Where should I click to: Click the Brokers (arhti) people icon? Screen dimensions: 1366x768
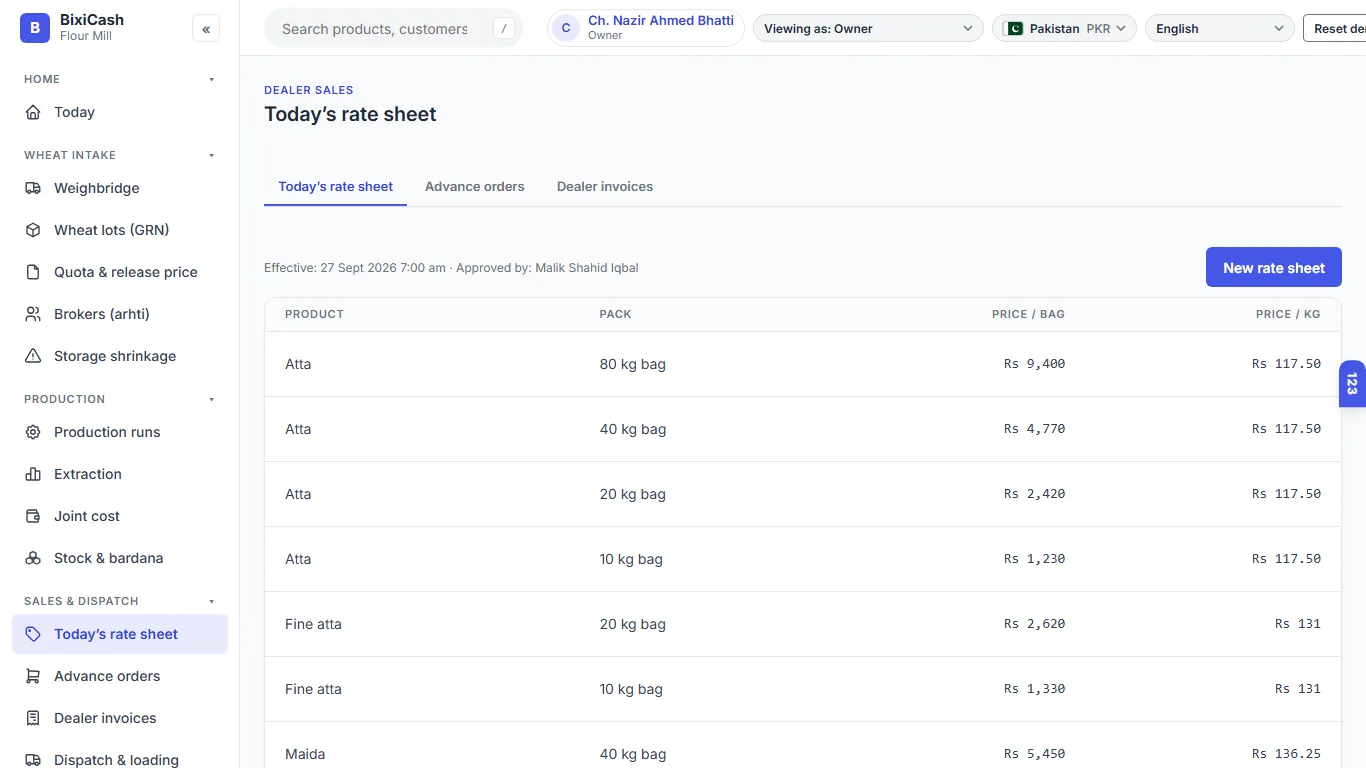(33, 314)
